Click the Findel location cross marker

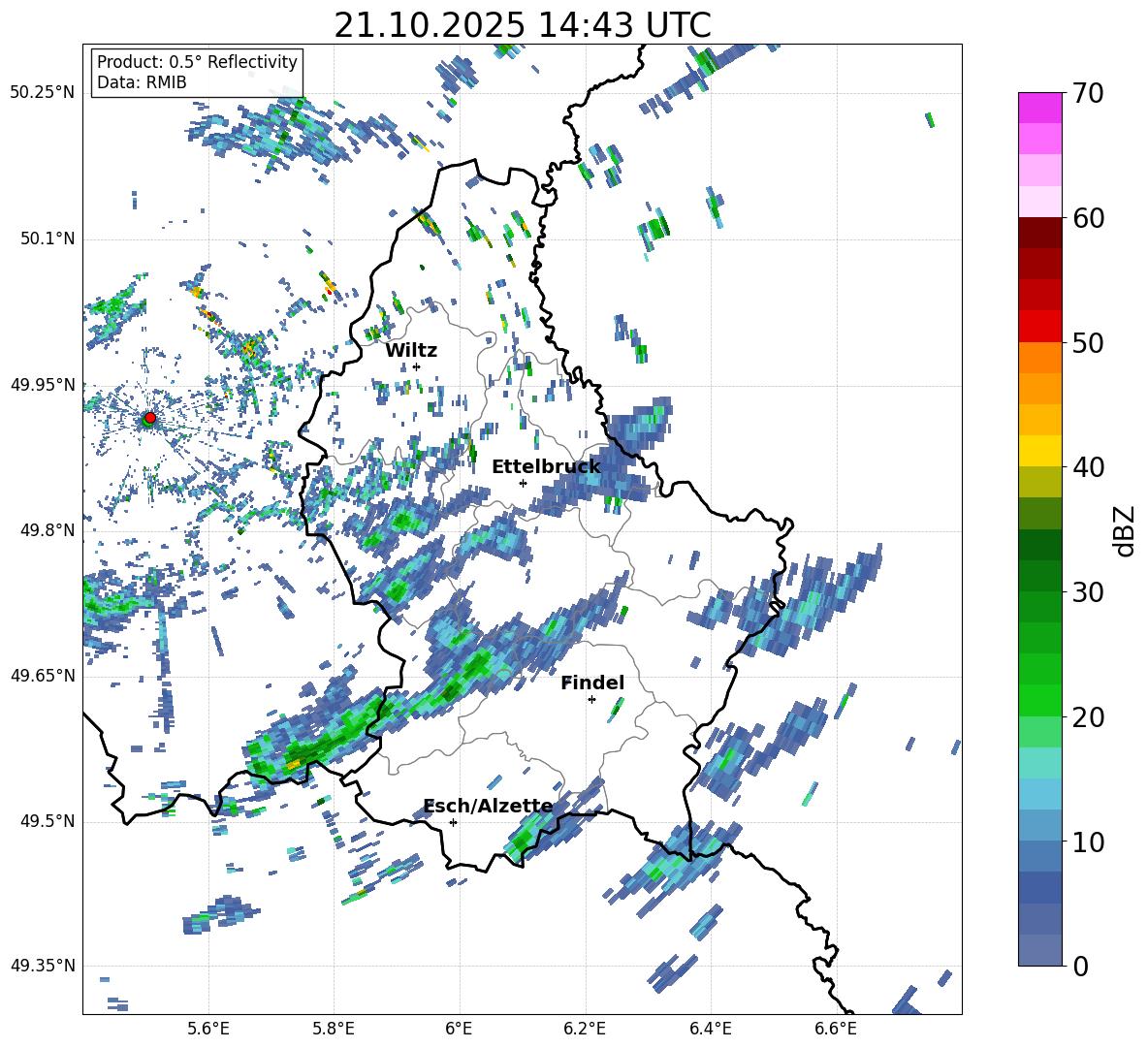click(591, 700)
